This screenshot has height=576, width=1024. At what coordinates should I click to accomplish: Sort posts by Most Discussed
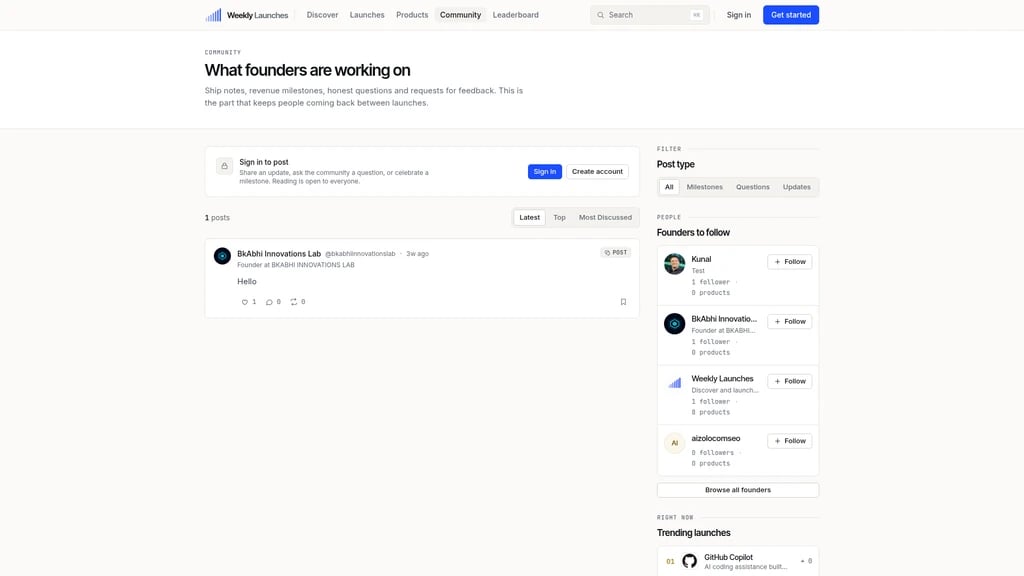point(605,217)
